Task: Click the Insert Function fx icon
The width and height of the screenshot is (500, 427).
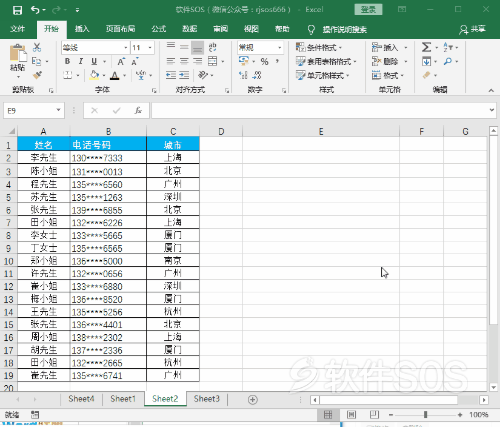Action: point(138,111)
